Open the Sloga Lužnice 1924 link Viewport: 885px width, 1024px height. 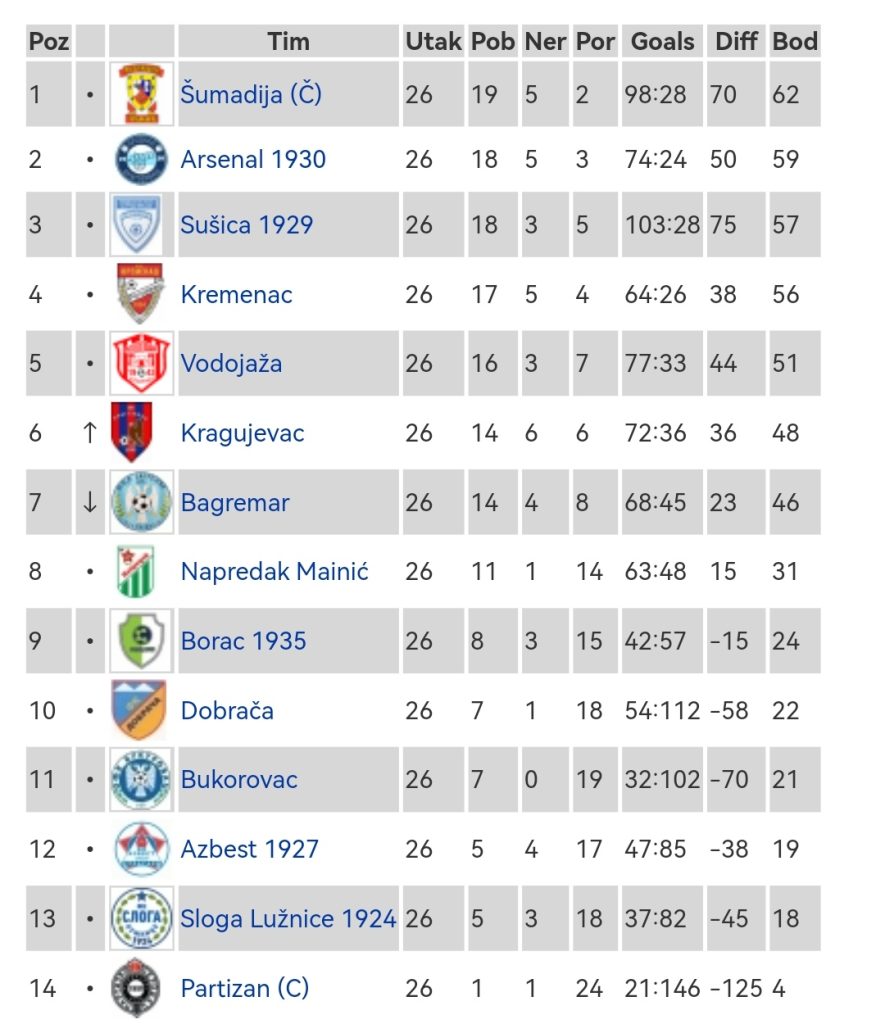(288, 919)
